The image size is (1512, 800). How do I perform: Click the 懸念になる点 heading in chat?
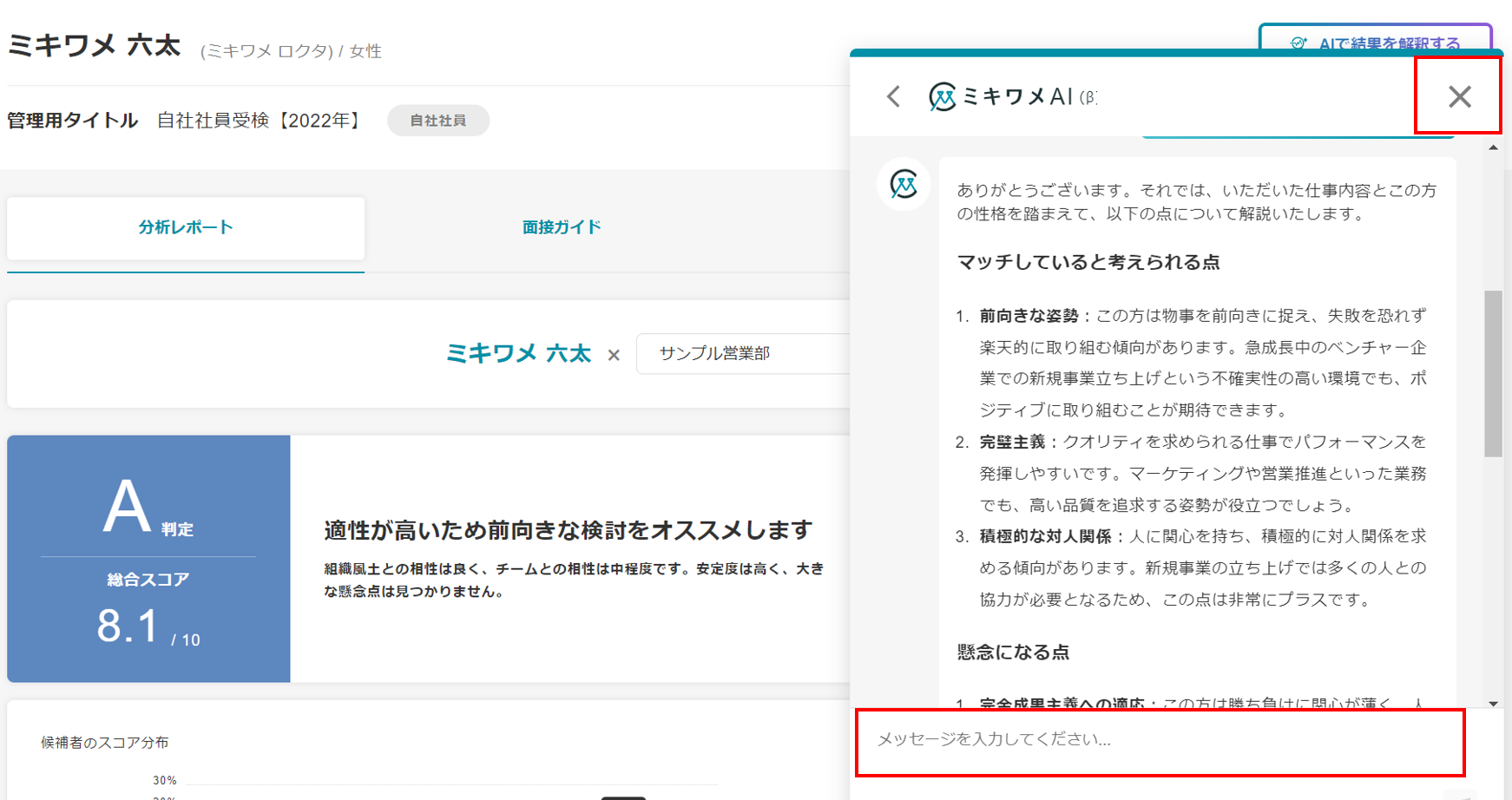pyautogui.click(x=1013, y=652)
